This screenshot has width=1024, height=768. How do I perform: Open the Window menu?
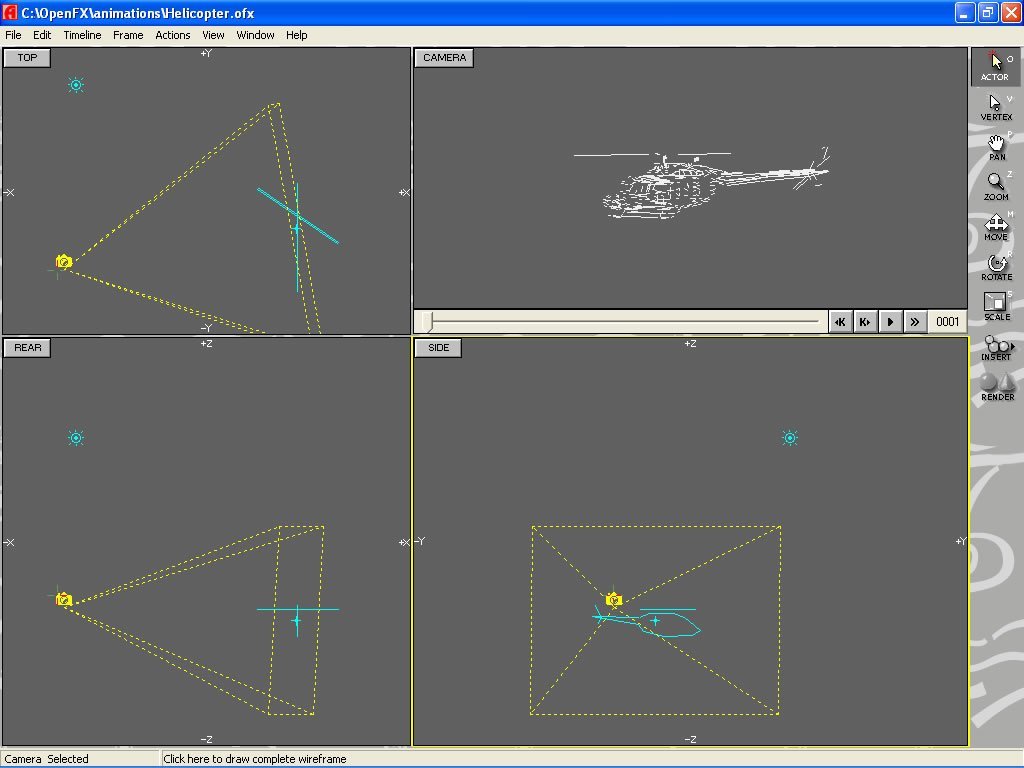[x=255, y=35]
